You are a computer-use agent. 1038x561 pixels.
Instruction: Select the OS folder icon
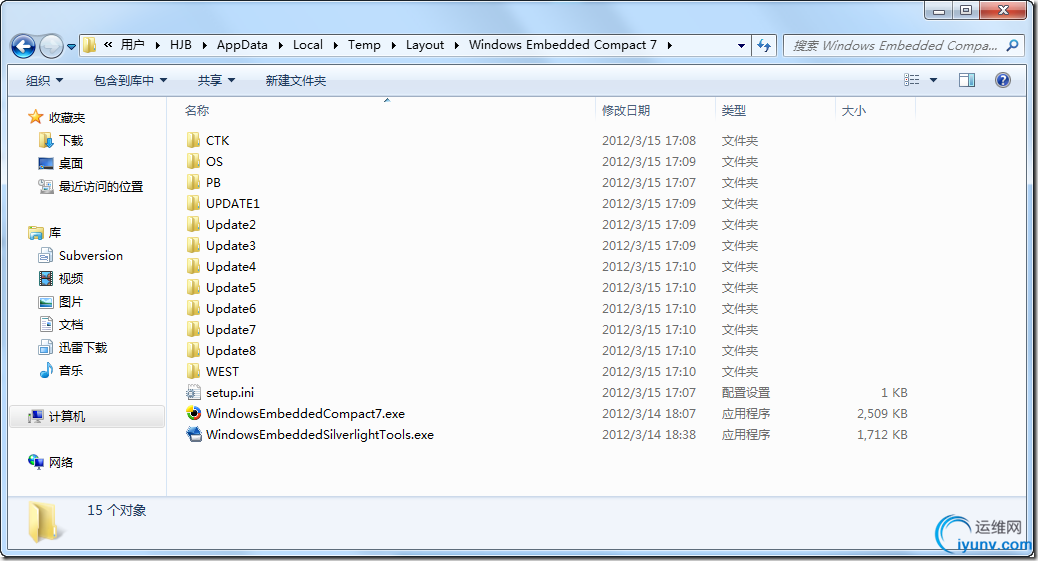pyautogui.click(x=193, y=161)
